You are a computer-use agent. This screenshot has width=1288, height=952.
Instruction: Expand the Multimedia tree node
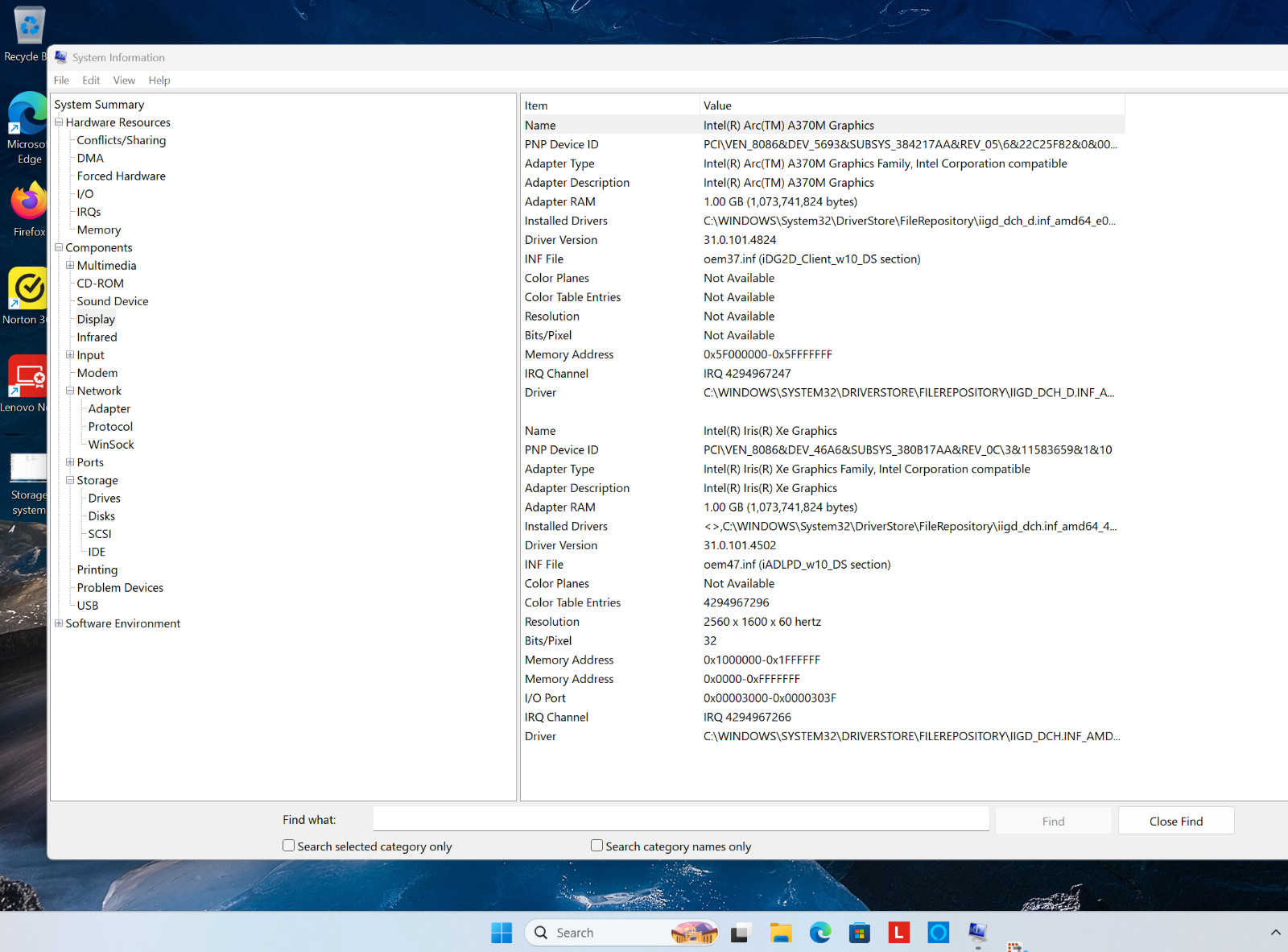click(x=70, y=265)
